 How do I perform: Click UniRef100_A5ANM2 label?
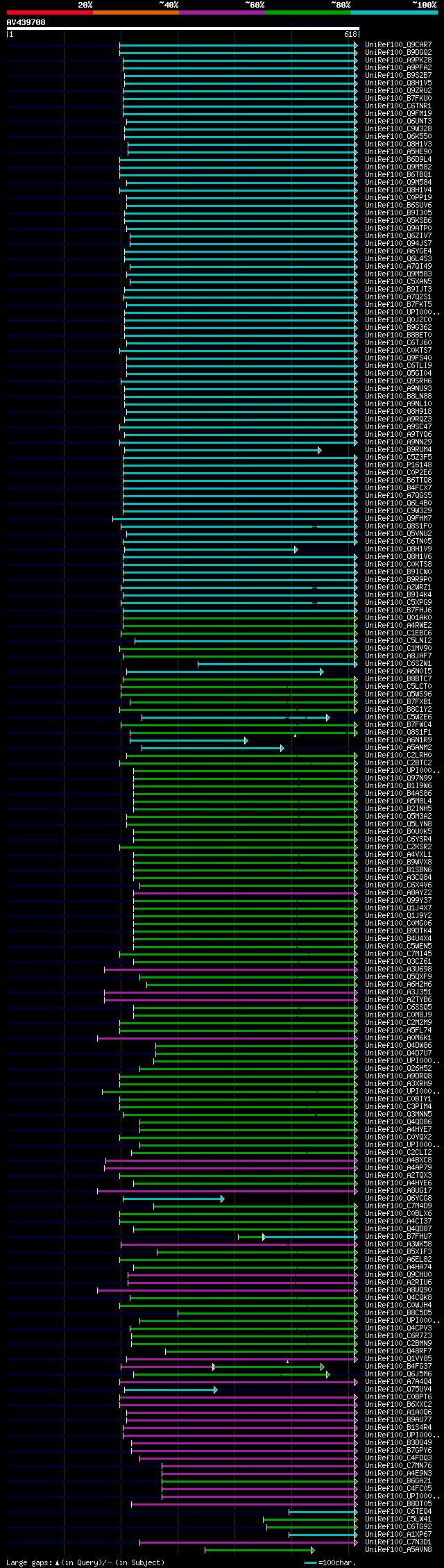398,747
